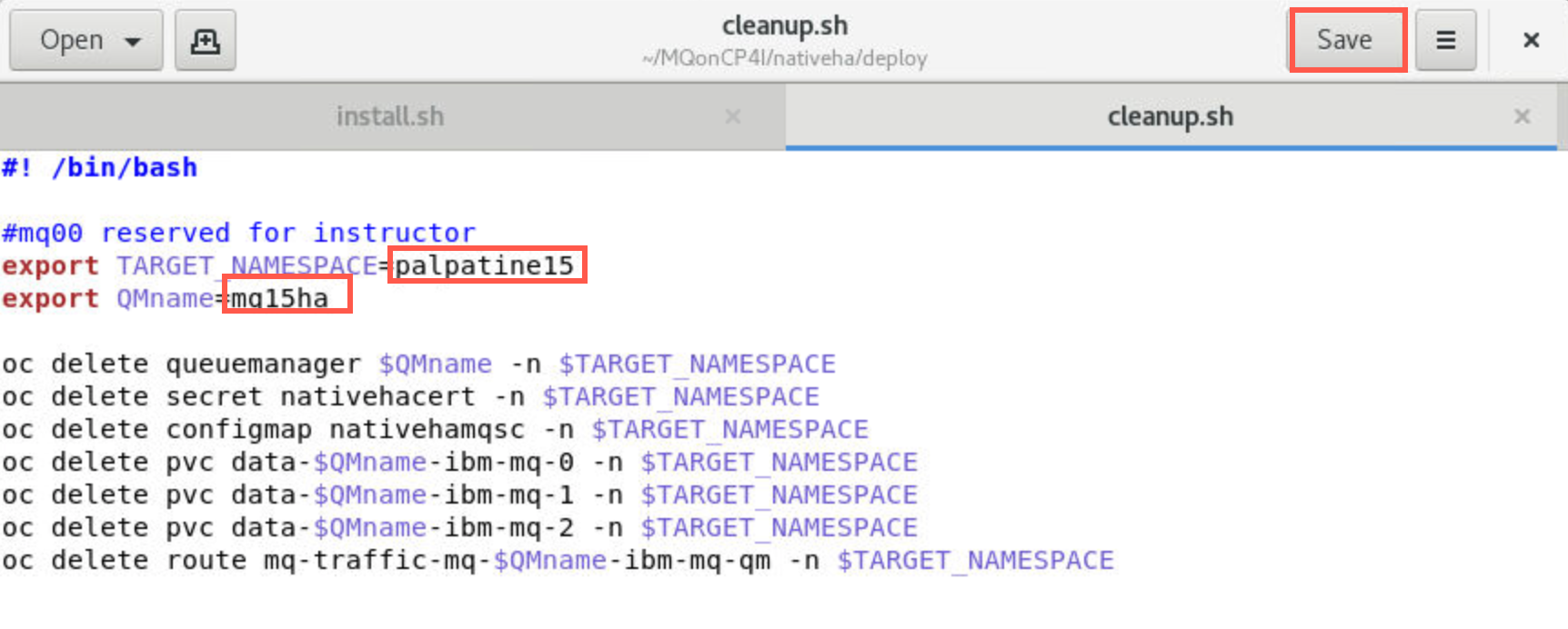Save the cleanup.sh file
The width and height of the screenshot is (1568, 629).
point(1346,40)
